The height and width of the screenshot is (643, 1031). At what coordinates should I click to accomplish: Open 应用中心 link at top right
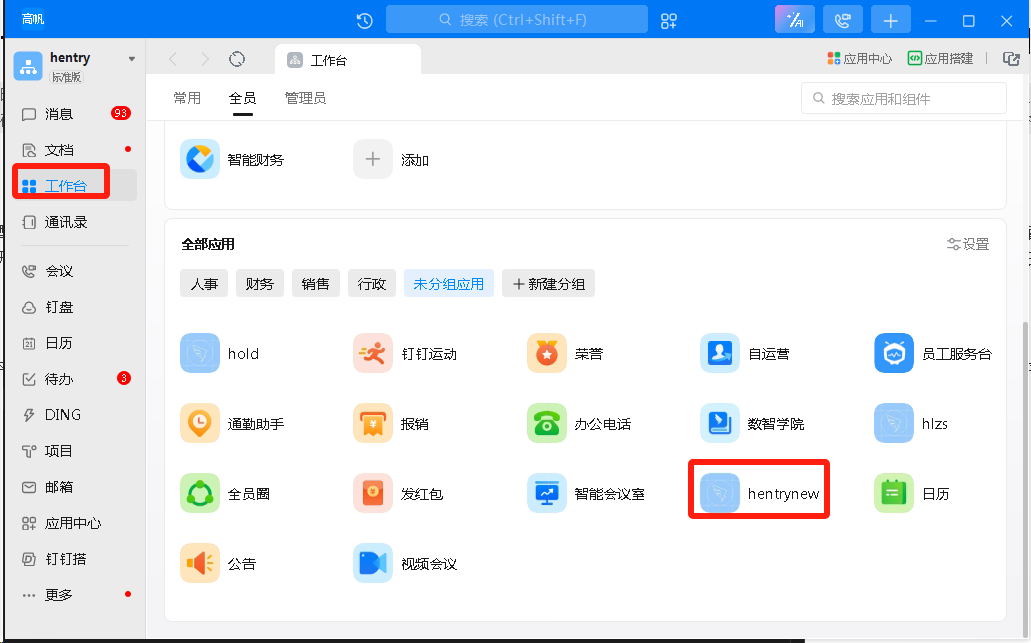859,59
